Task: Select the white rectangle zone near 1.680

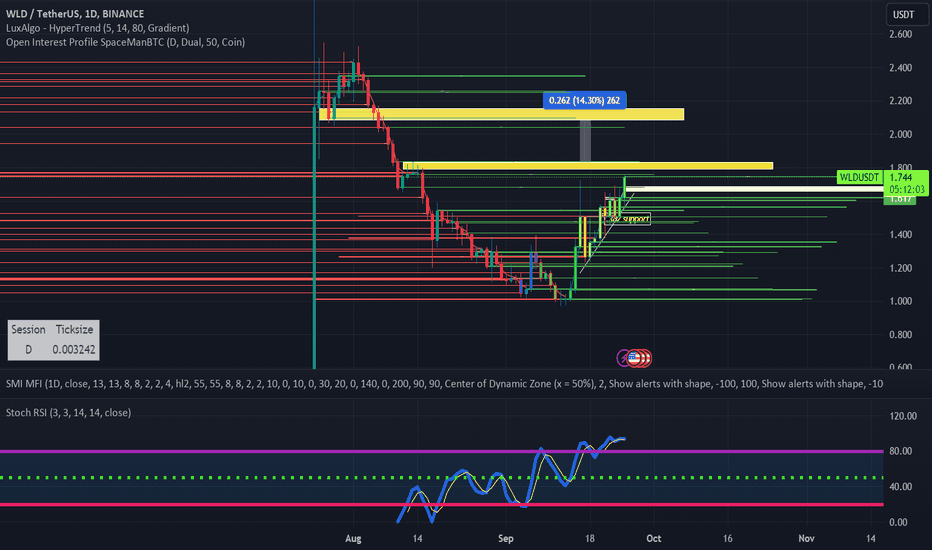Action: 753,189
